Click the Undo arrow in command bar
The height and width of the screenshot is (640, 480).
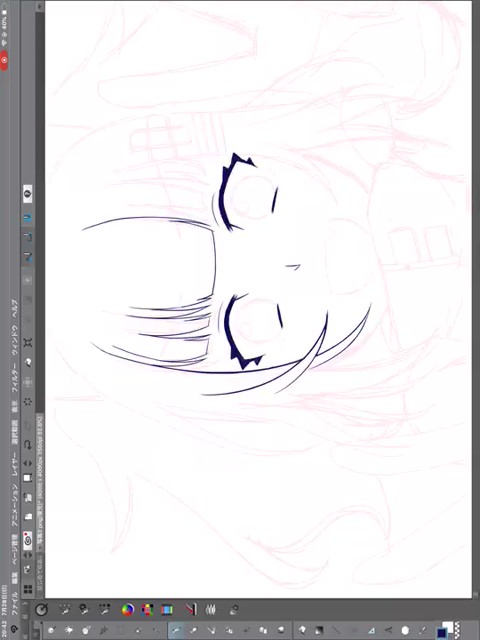click(x=28, y=444)
